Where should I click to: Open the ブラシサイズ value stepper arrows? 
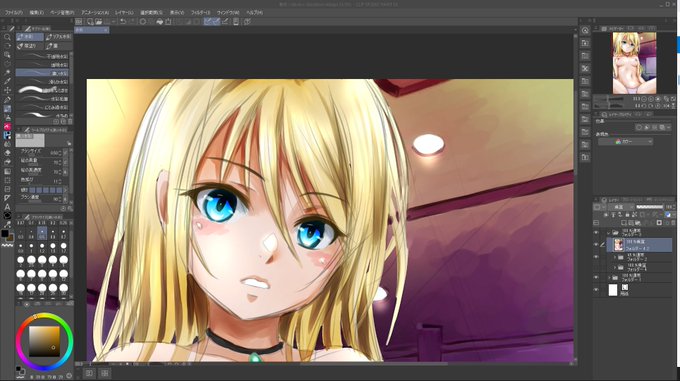pos(61,153)
